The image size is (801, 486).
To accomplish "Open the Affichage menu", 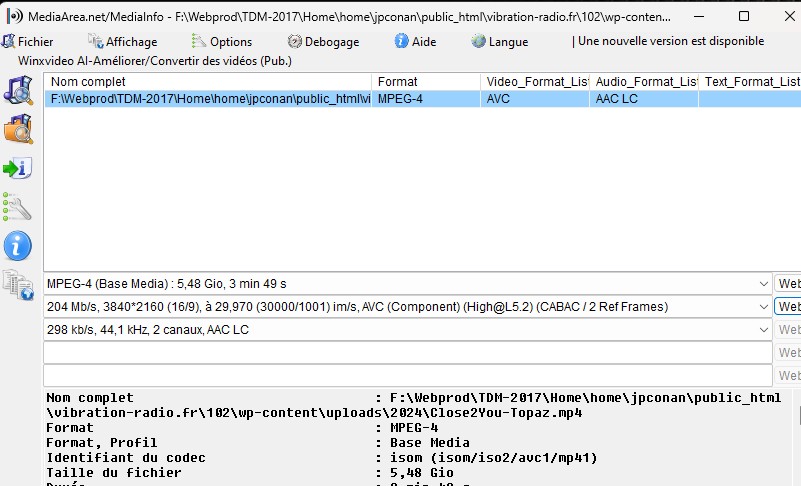I will coord(123,42).
